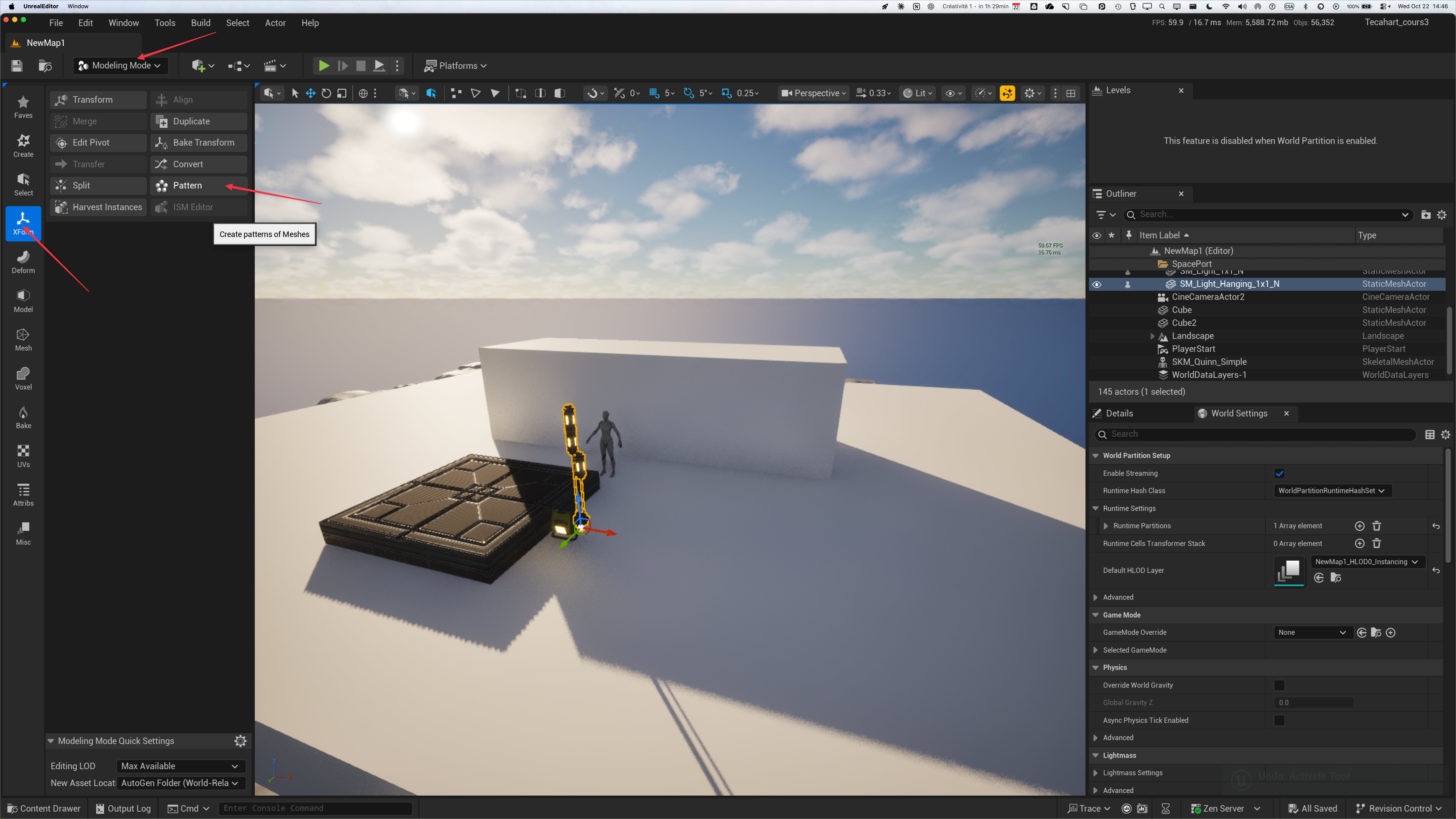The width and height of the screenshot is (1456, 819).
Task: Open the UVs tool category
Action: 23,456
